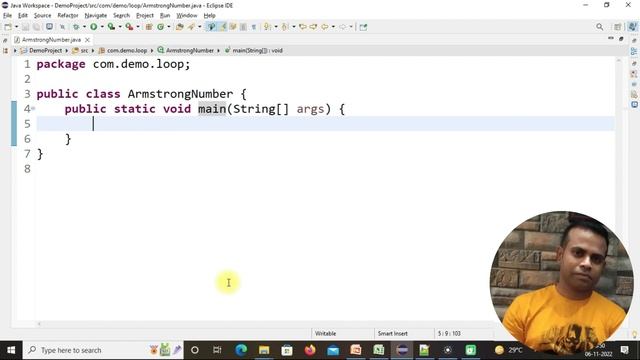Screen dimensions: 640x360
Task: Click the Last Edit Location icon
Action: click(302, 27)
